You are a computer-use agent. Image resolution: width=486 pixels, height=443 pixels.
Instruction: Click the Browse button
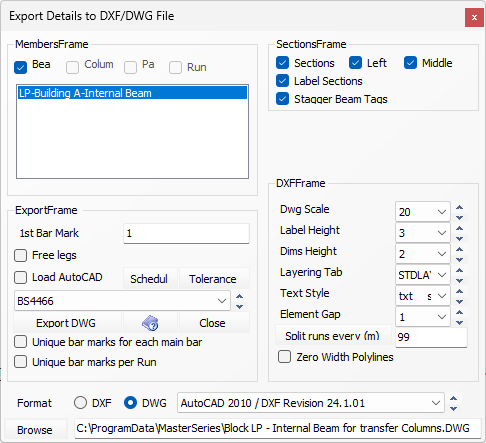tap(35, 430)
